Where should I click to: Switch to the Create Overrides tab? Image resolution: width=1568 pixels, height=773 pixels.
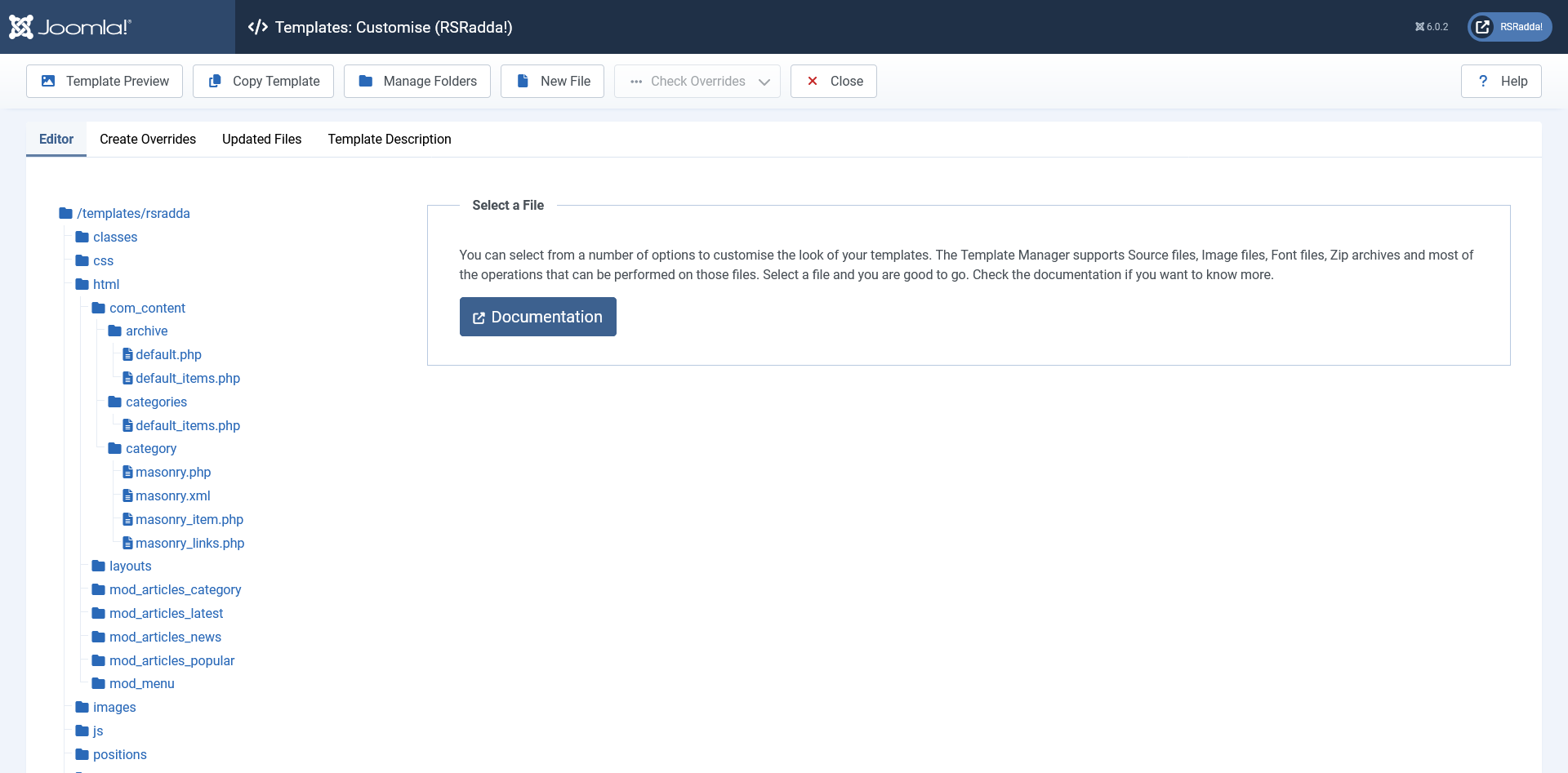pos(148,139)
